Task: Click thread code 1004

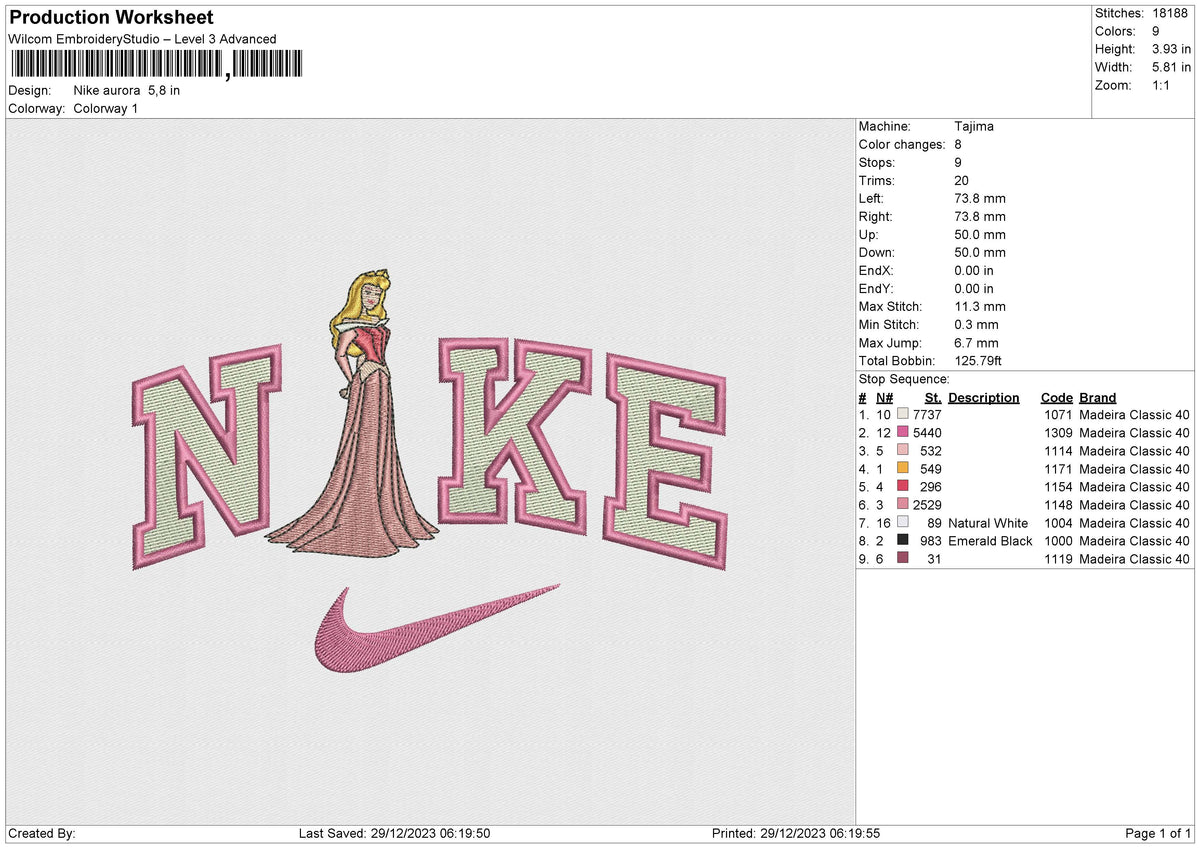Action: (x=1058, y=522)
